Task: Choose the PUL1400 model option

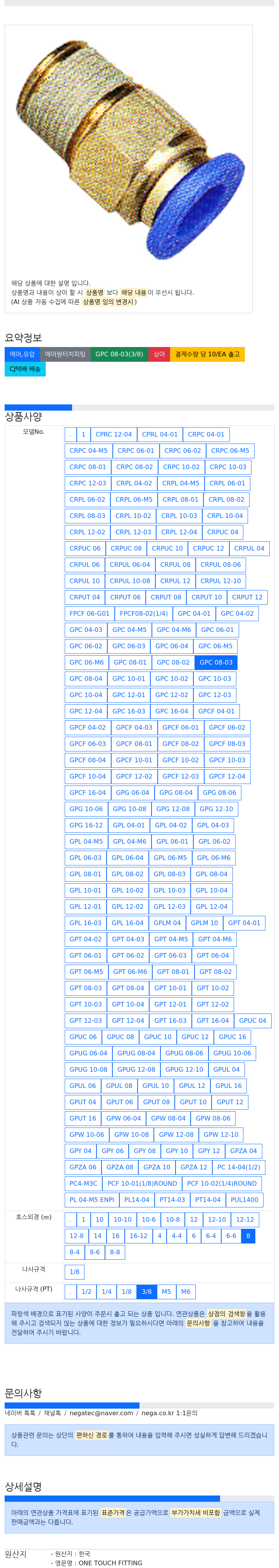Action: 245,1200
